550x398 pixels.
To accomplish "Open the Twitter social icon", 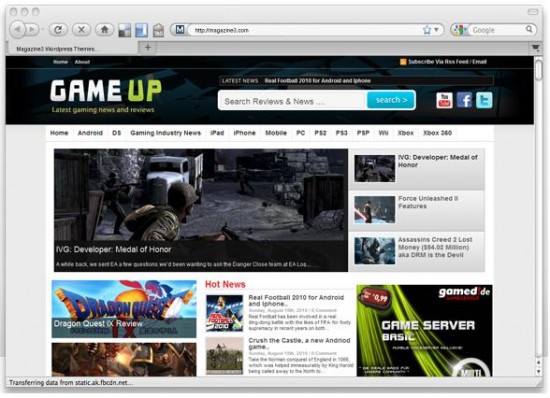I will point(484,100).
